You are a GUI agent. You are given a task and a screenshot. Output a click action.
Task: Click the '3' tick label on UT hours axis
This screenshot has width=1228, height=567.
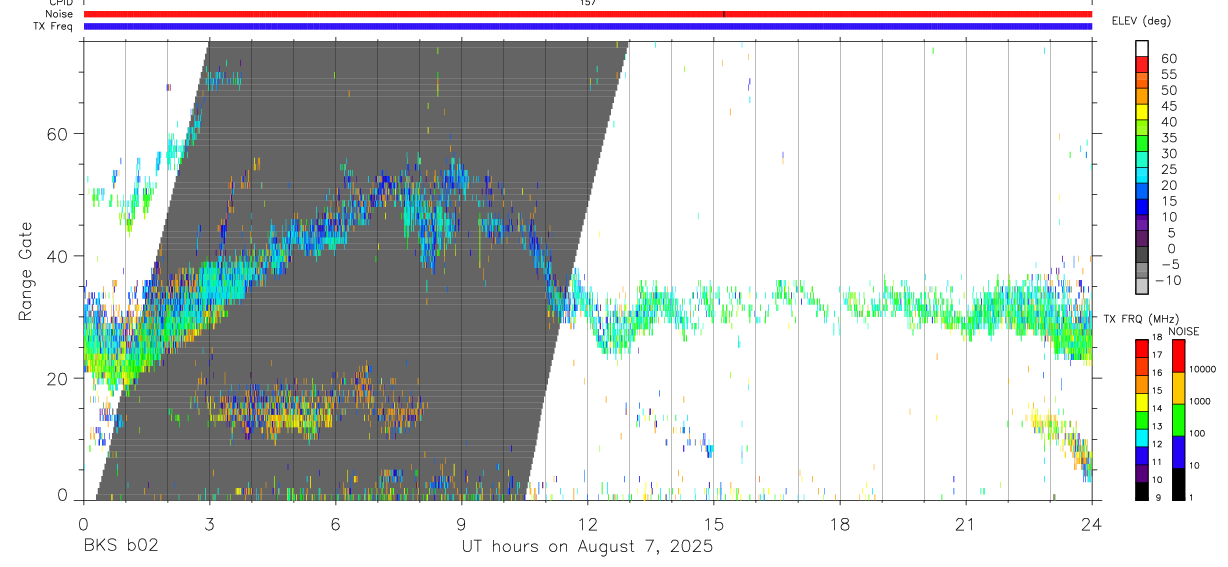[x=209, y=524]
